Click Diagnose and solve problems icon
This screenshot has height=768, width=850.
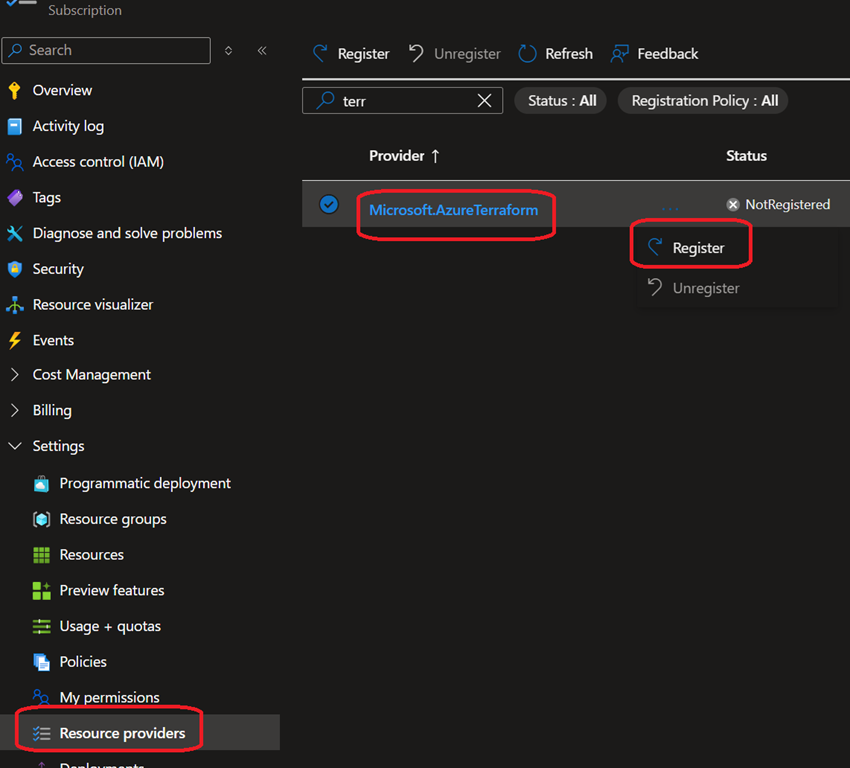[14, 233]
